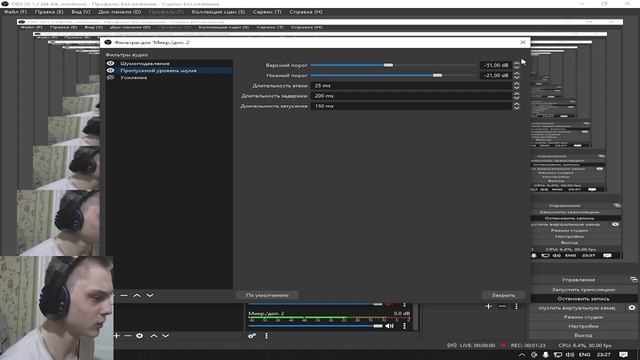Viewport: 640px width, 360px height.
Task: Open Док-панели menu in outermost OBS window
Action: coord(120,12)
